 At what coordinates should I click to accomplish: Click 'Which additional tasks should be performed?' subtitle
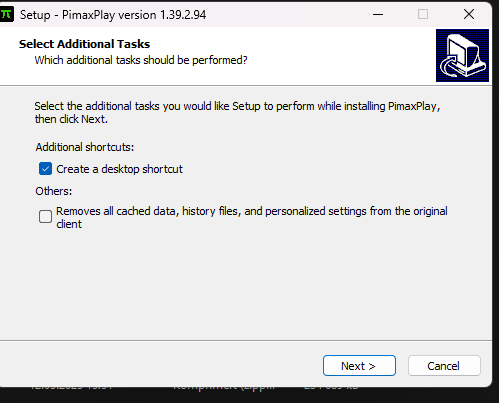(x=141, y=60)
